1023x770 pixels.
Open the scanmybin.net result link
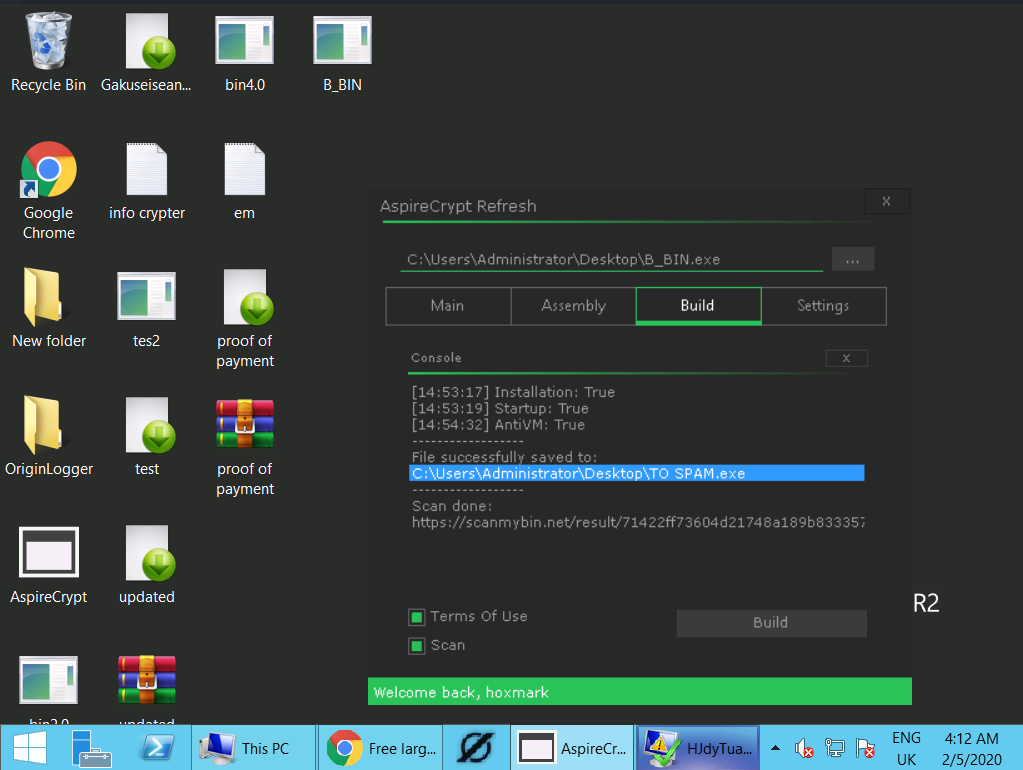click(638, 522)
